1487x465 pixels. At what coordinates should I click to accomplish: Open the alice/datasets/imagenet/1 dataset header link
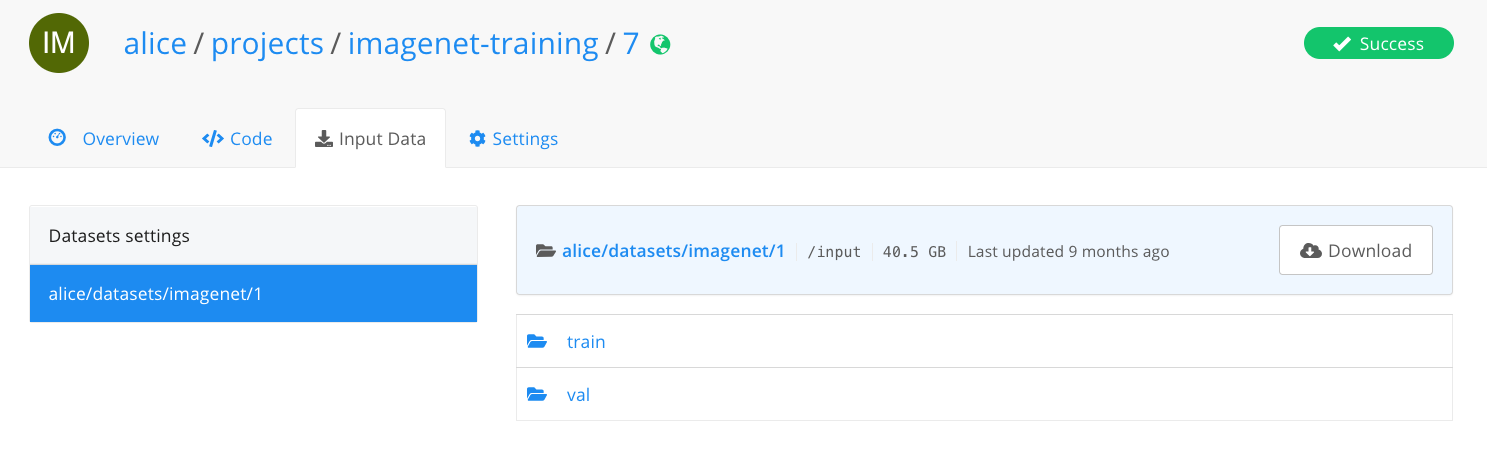pos(673,251)
